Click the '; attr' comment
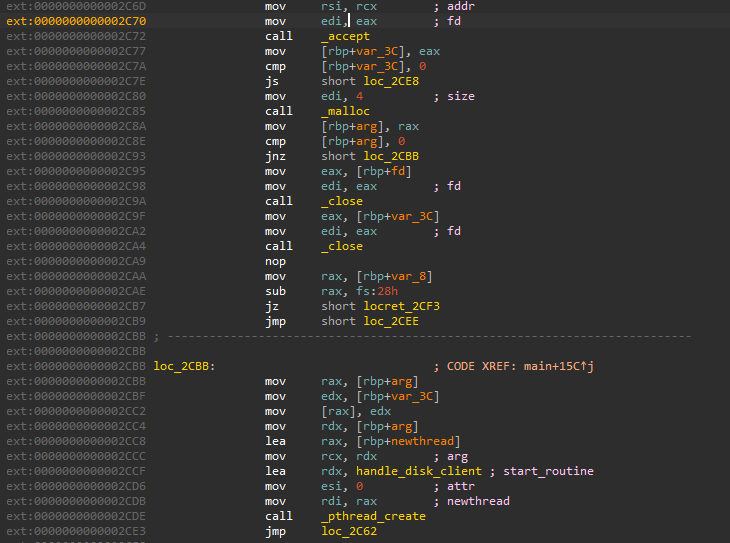This screenshot has height=543, width=730. 454,487
